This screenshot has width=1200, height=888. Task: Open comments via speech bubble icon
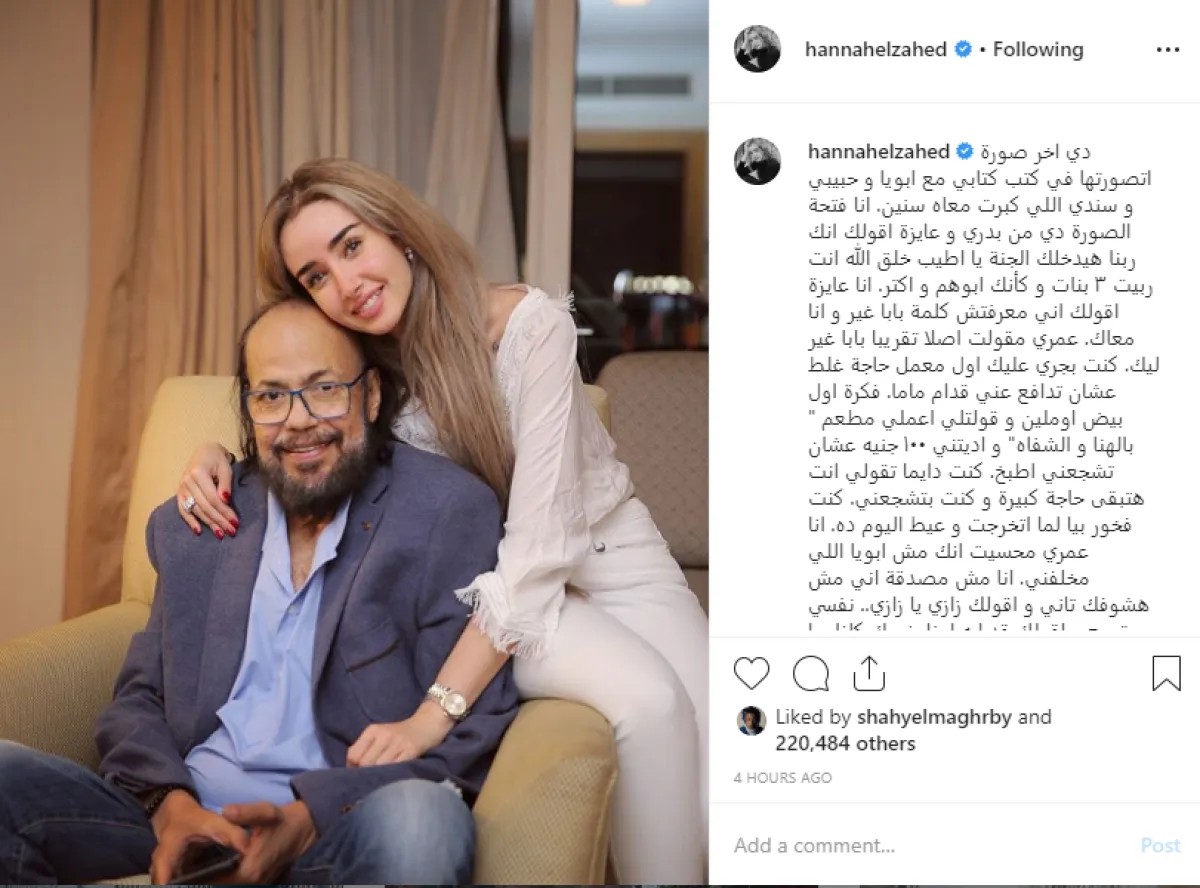811,673
